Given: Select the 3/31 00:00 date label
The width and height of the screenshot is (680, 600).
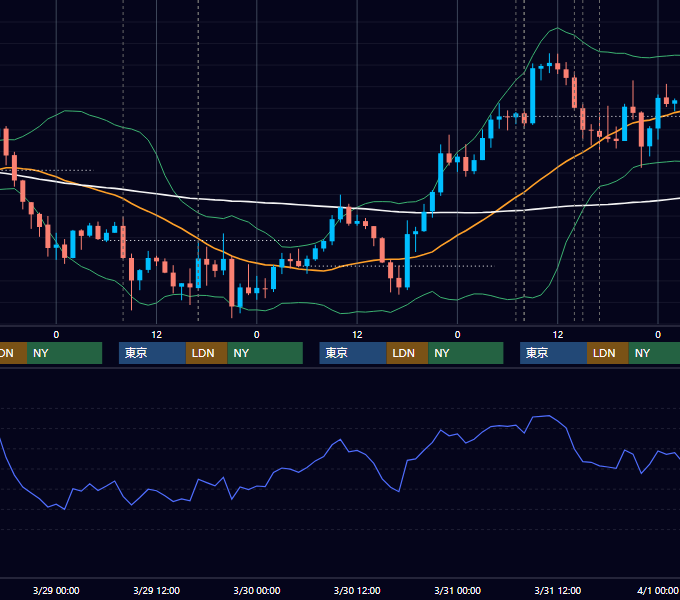Looking at the screenshot, I should 458,590.
